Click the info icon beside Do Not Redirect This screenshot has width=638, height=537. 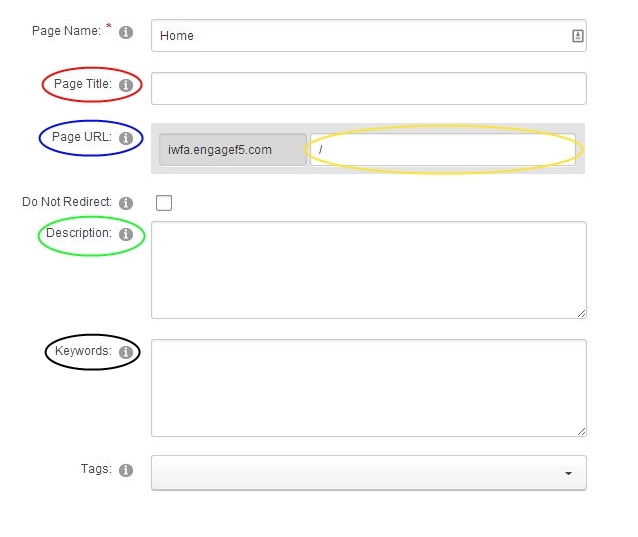(x=126, y=203)
